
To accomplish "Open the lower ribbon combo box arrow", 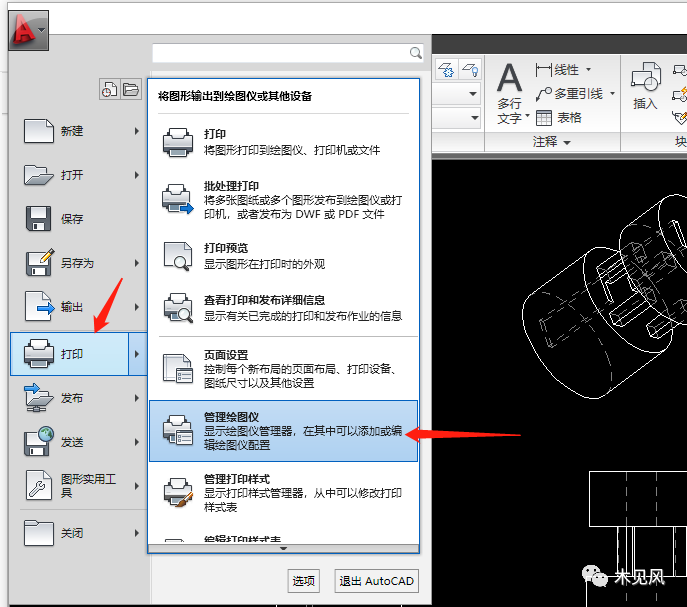I will [x=475, y=117].
